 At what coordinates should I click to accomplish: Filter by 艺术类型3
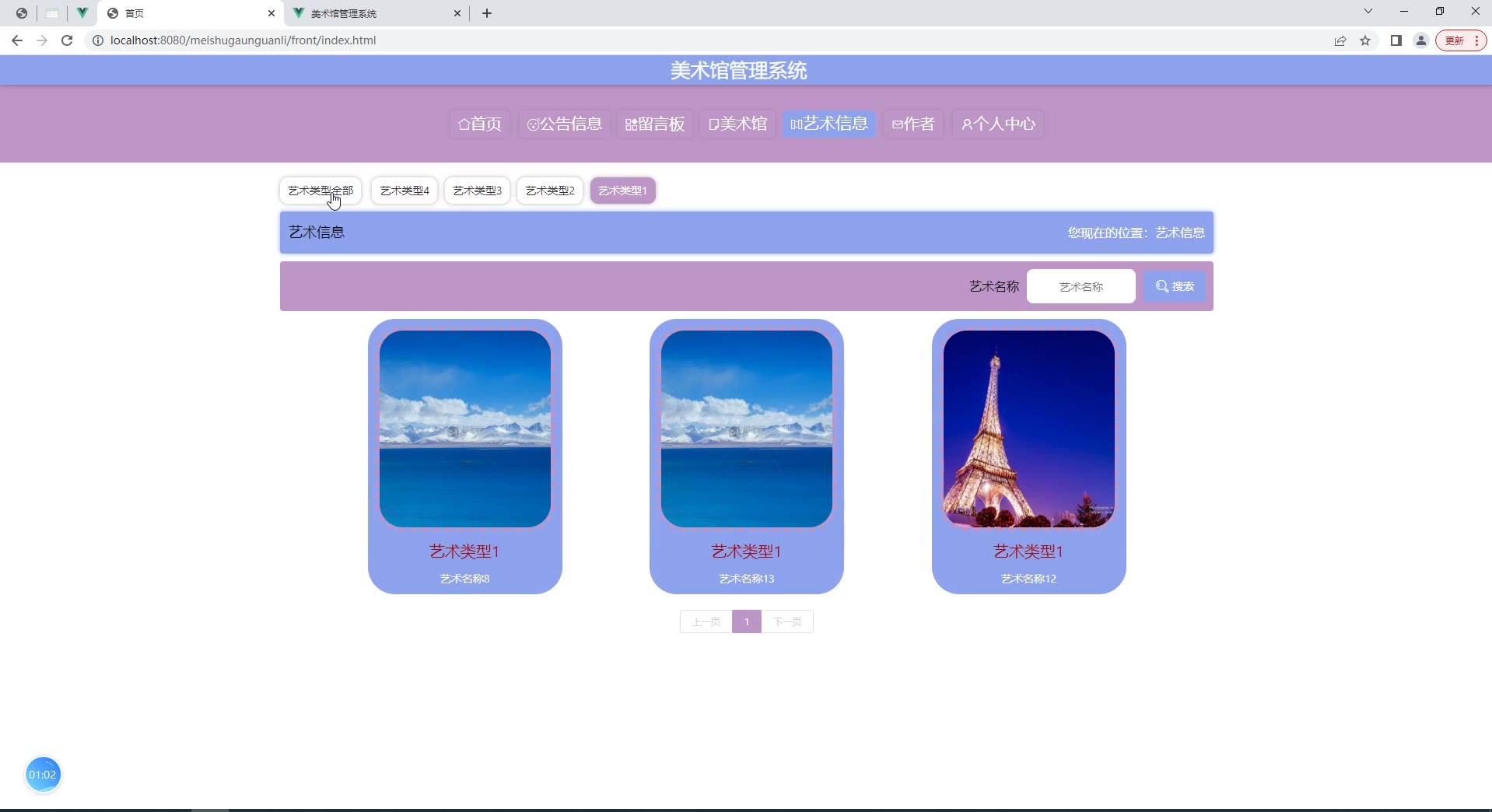(x=477, y=191)
